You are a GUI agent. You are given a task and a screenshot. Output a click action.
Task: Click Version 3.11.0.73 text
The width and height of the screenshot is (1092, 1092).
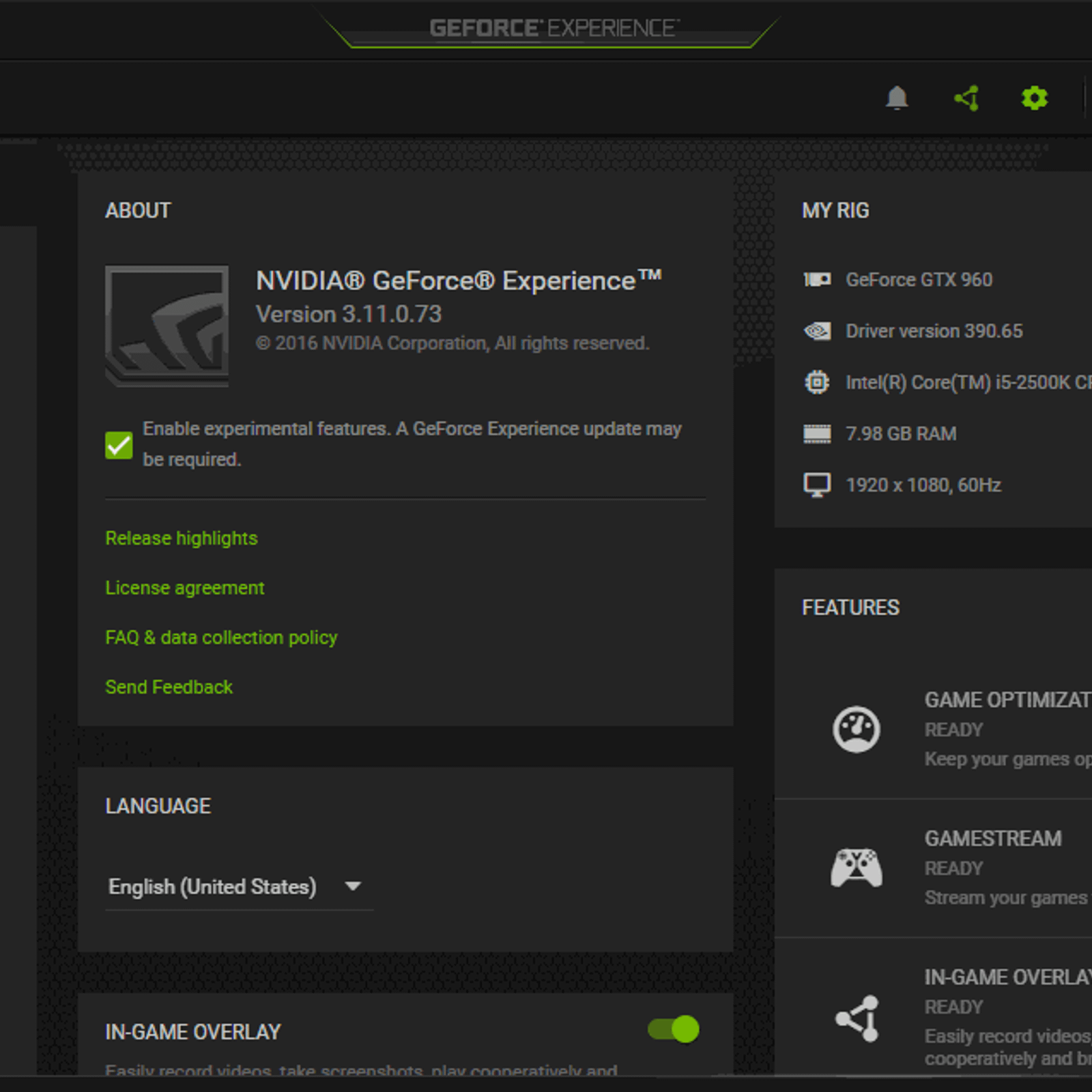tap(348, 314)
